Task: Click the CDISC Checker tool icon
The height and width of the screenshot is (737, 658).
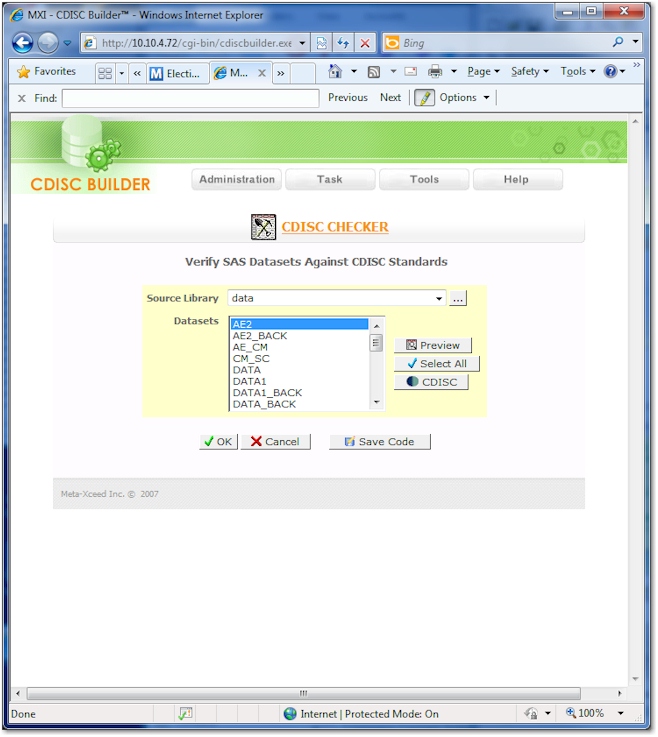Action: (263, 227)
